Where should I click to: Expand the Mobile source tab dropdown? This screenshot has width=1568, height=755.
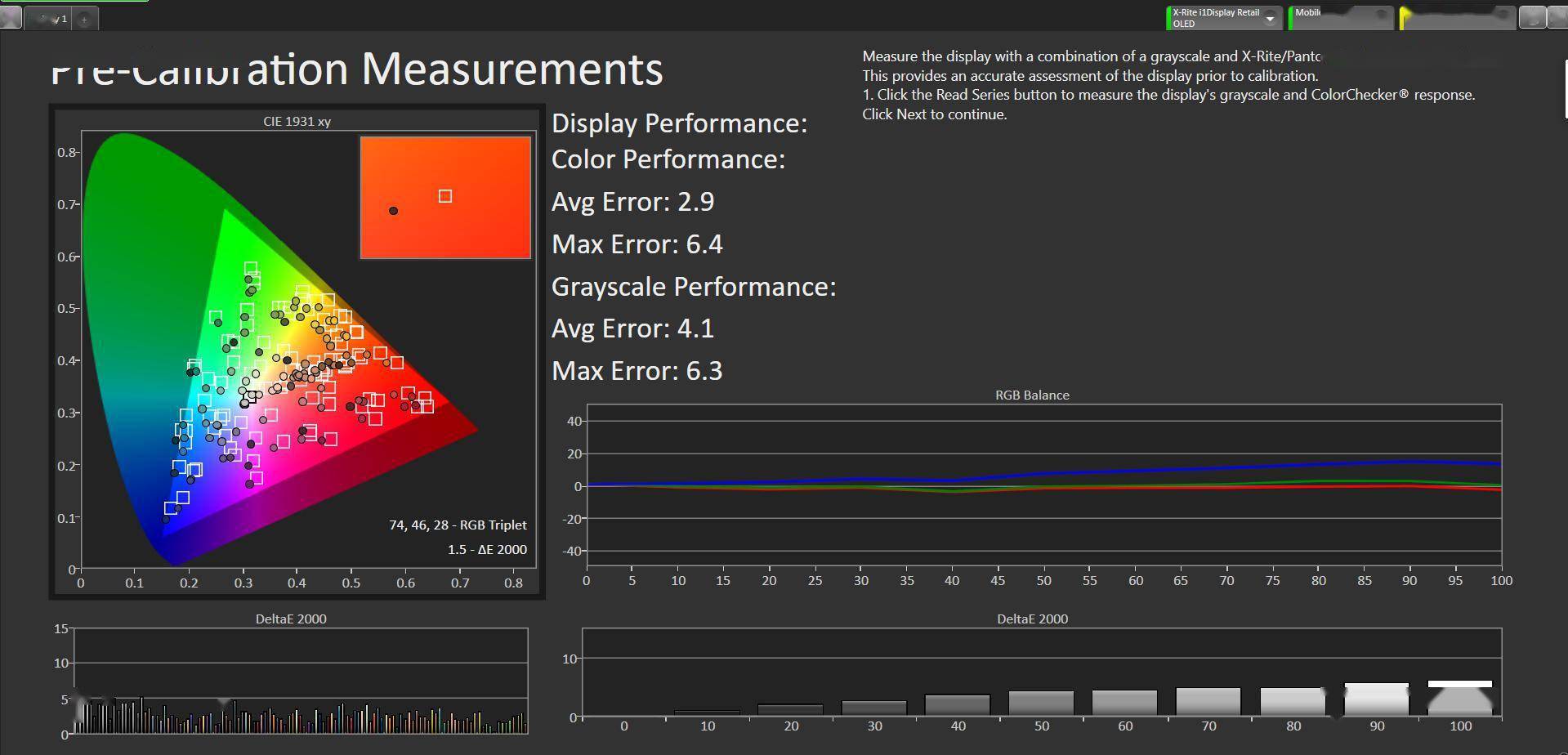click(1381, 15)
